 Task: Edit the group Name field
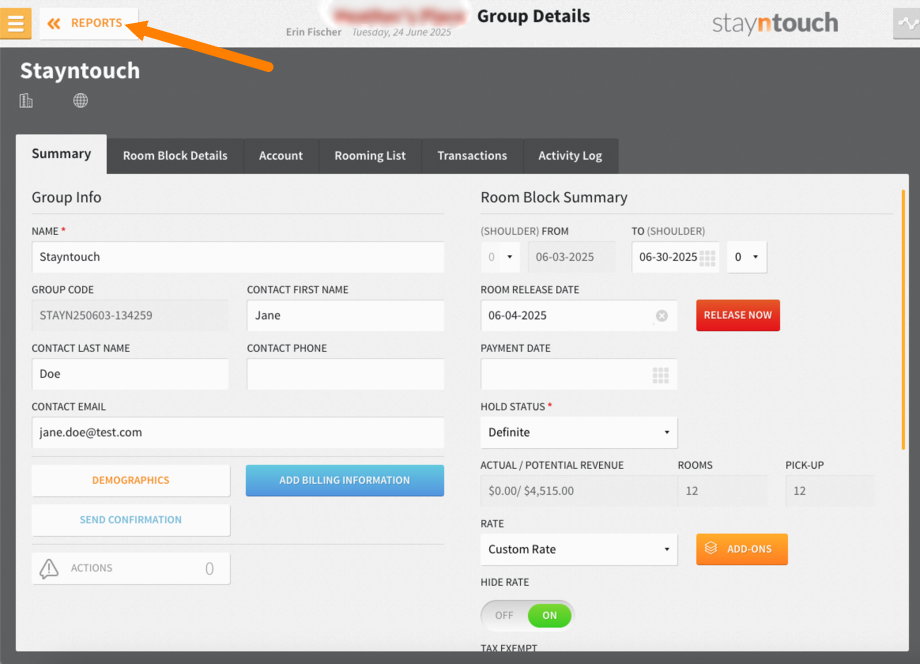(x=238, y=257)
